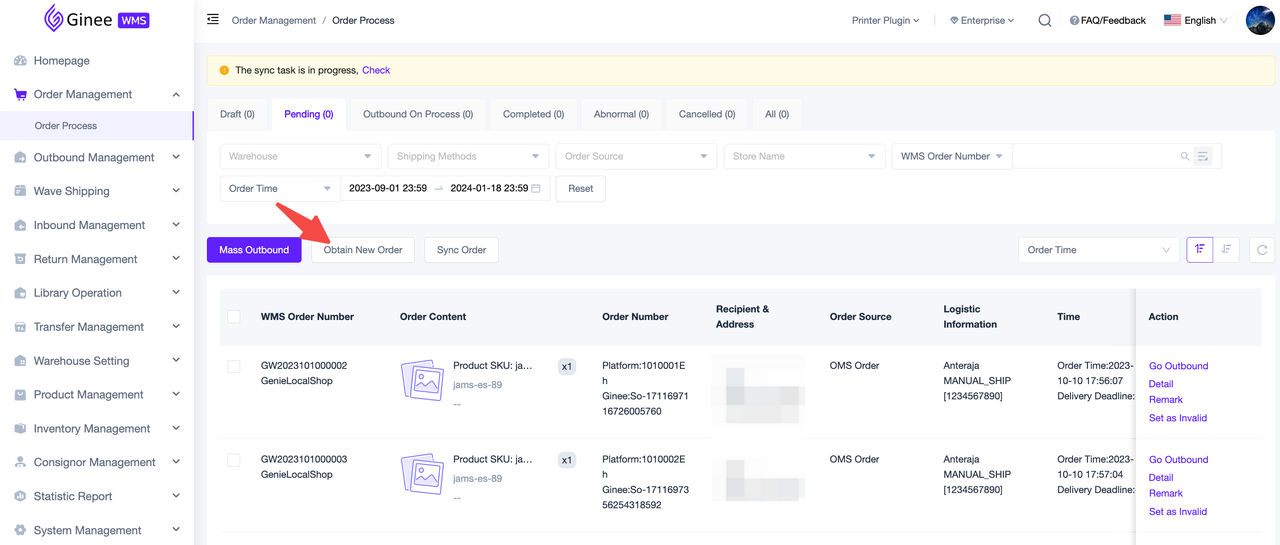Collapse the sidebar with the menu icon
The image size is (1280, 545).
tap(213, 19)
